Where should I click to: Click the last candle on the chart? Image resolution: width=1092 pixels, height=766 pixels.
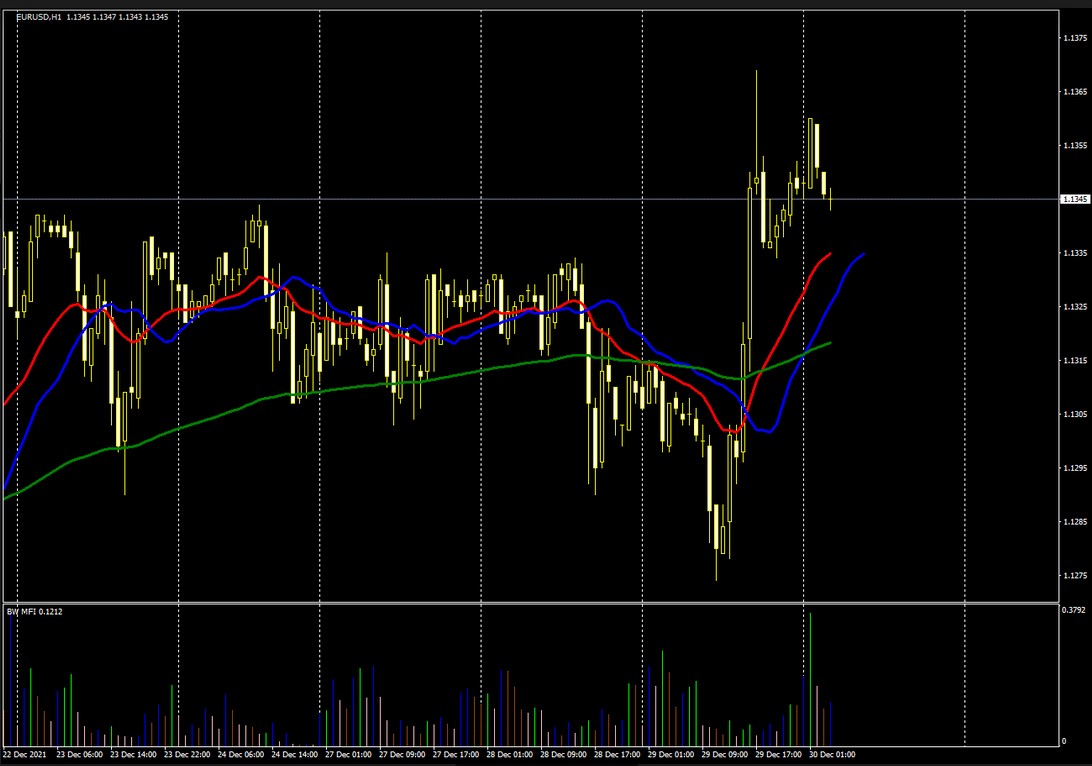coord(831,196)
